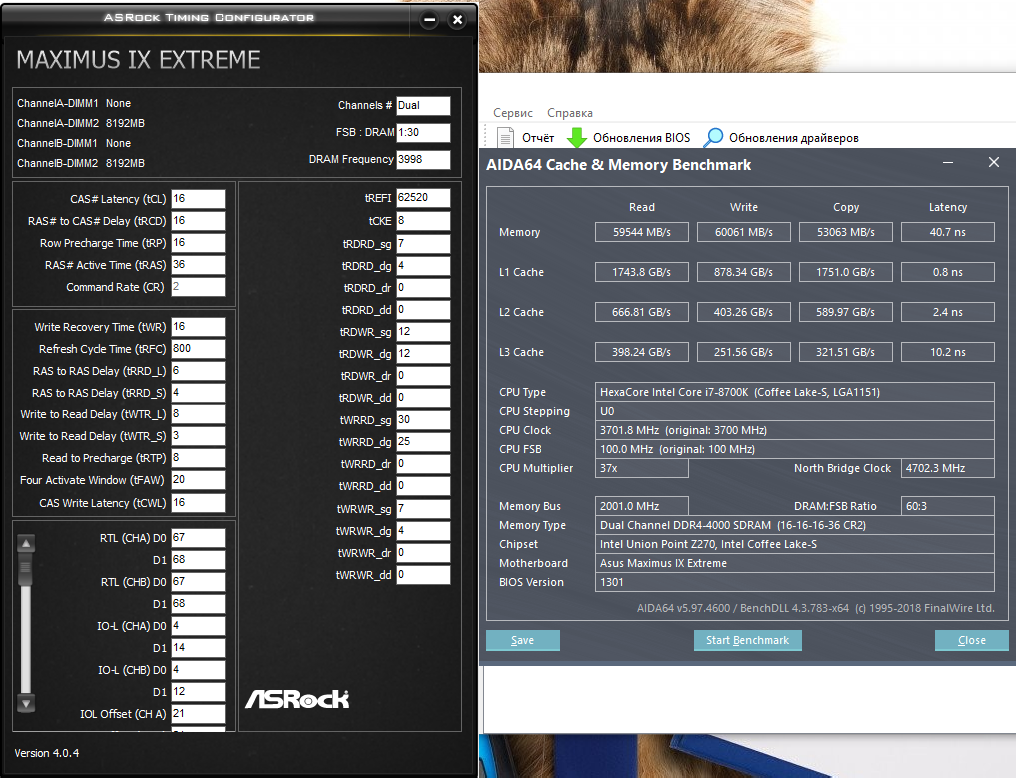The width and height of the screenshot is (1016, 778).
Task: Click the tRCD value field
Action: 198,221
